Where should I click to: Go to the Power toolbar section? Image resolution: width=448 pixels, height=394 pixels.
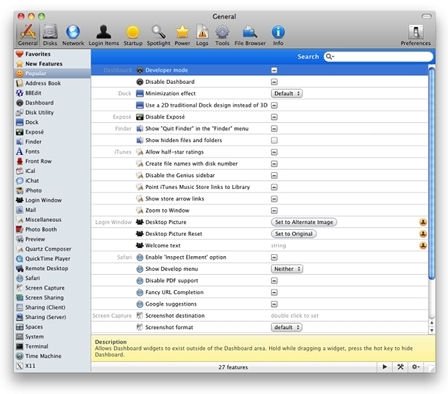pos(182,35)
